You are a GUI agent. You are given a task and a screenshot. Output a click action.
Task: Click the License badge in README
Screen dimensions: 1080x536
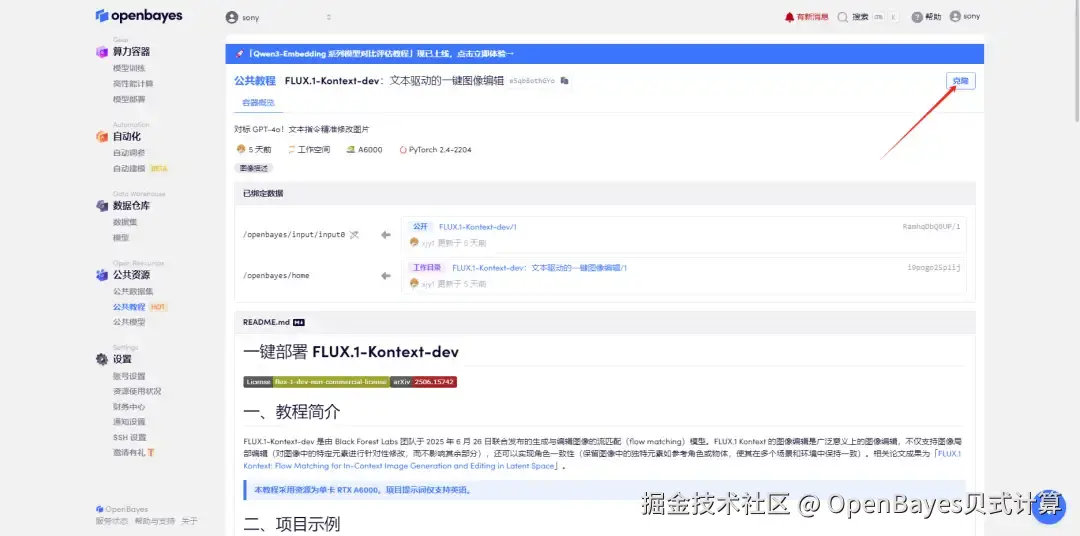tap(316, 382)
